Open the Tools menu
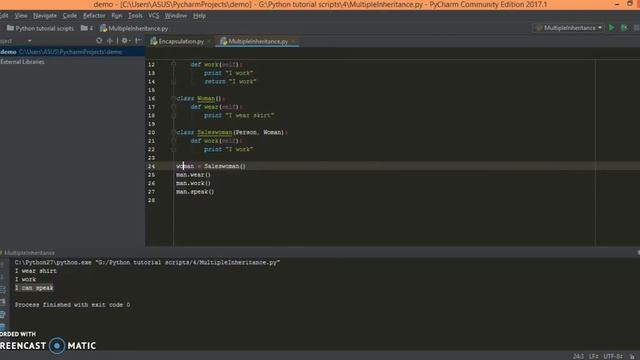640x360 pixels. pos(135,16)
